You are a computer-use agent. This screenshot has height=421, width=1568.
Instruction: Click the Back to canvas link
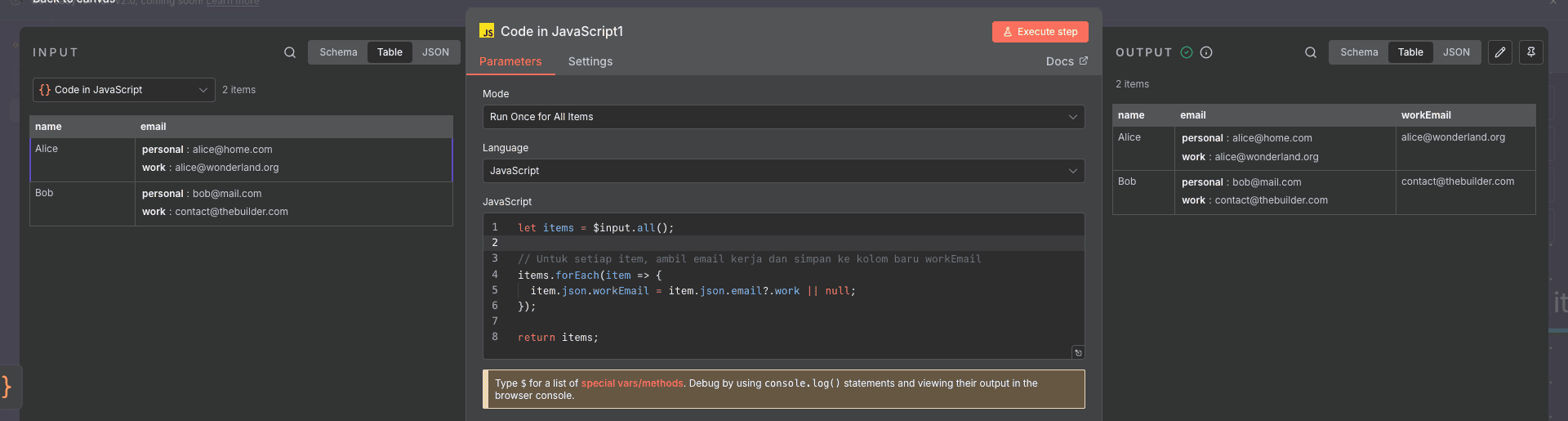tap(73, 2)
